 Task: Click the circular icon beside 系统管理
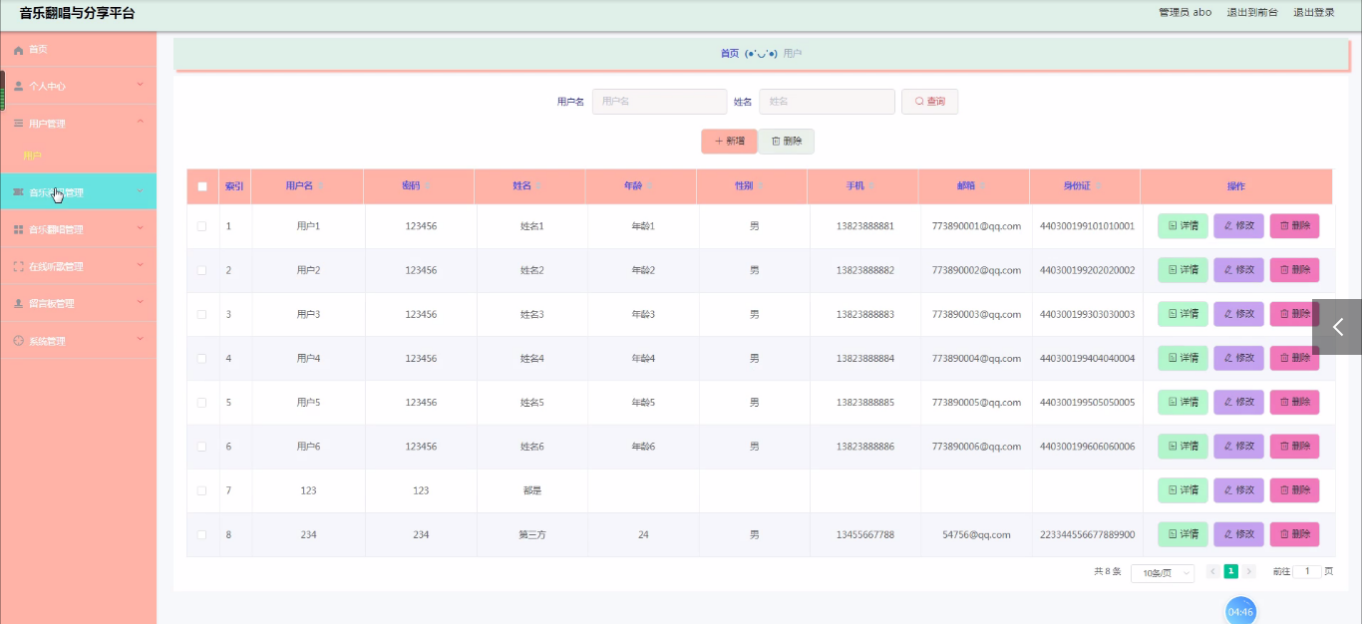(18, 341)
